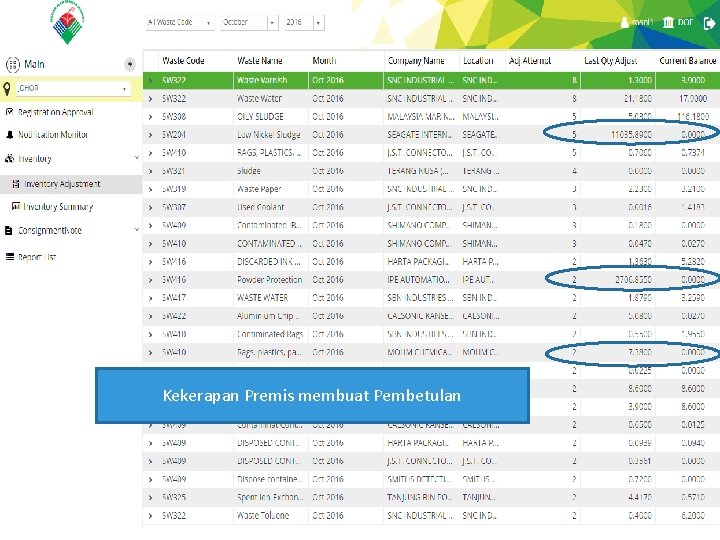Image resolution: width=720 pixels, height=540 pixels.
Task: Click the organization logo at top left
Action: 67,22
